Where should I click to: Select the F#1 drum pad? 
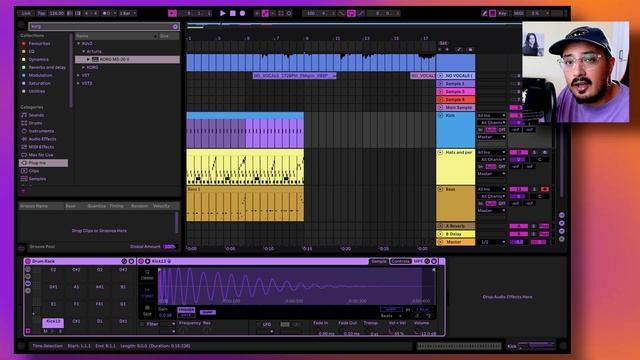(x=99, y=304)
